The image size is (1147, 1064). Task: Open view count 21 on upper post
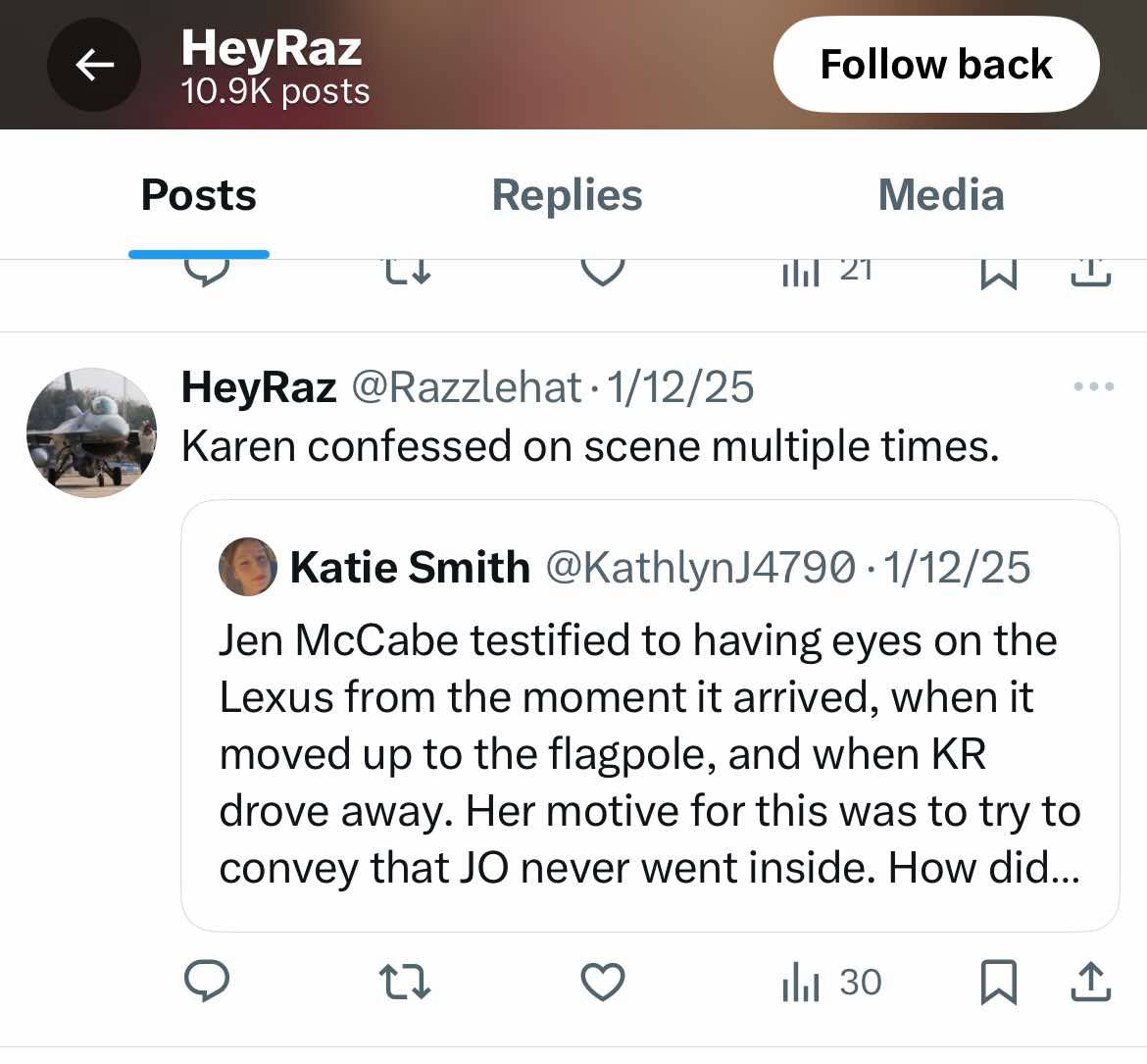827,273
